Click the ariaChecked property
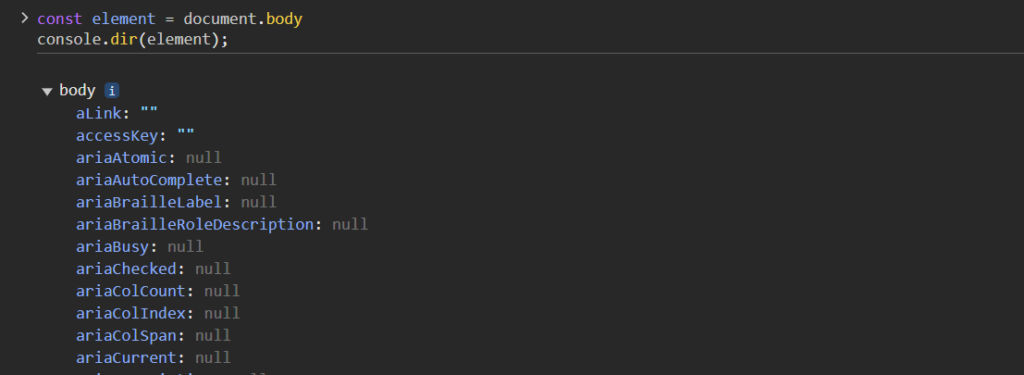This screenshot has width=1024, height=375. pos(126,269)
